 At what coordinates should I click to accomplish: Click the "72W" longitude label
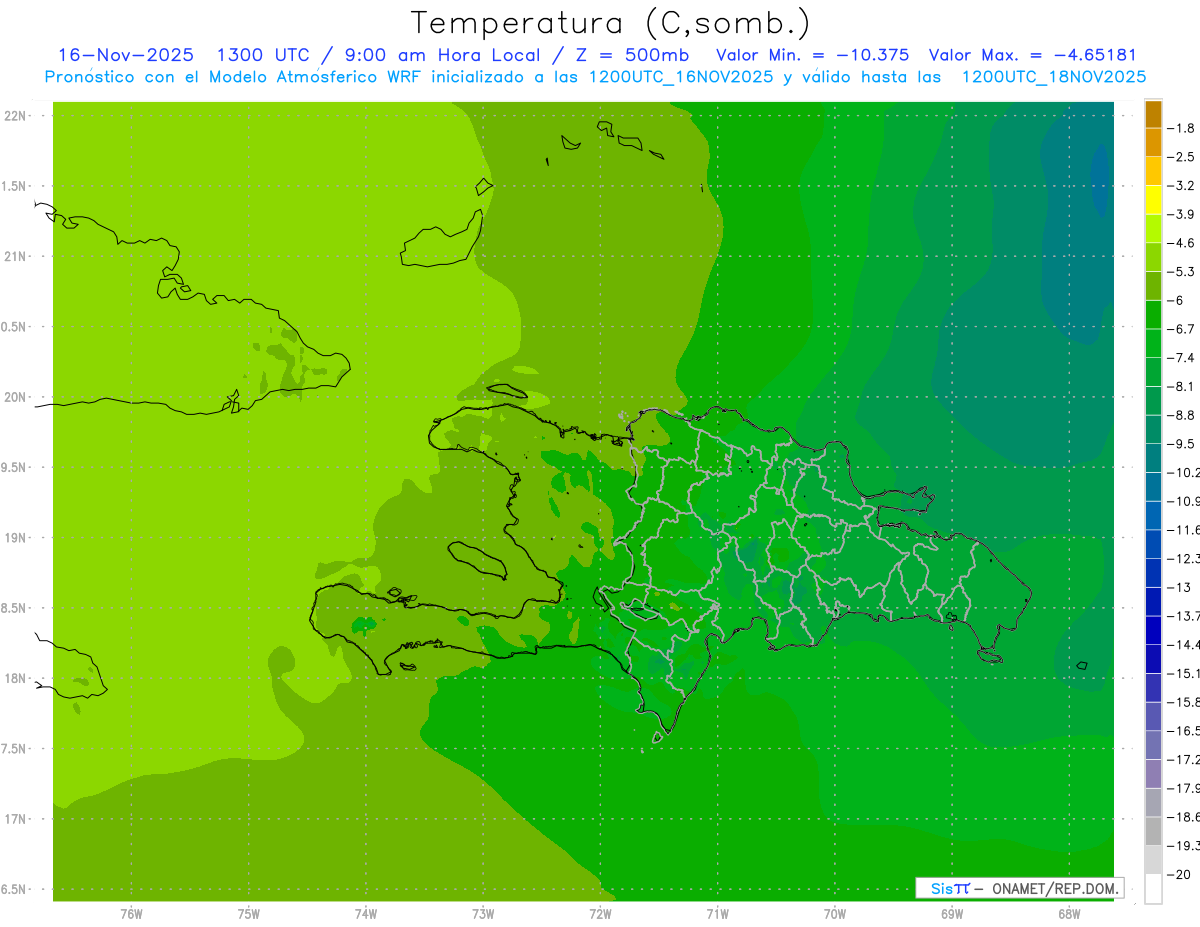pos(600,914)
